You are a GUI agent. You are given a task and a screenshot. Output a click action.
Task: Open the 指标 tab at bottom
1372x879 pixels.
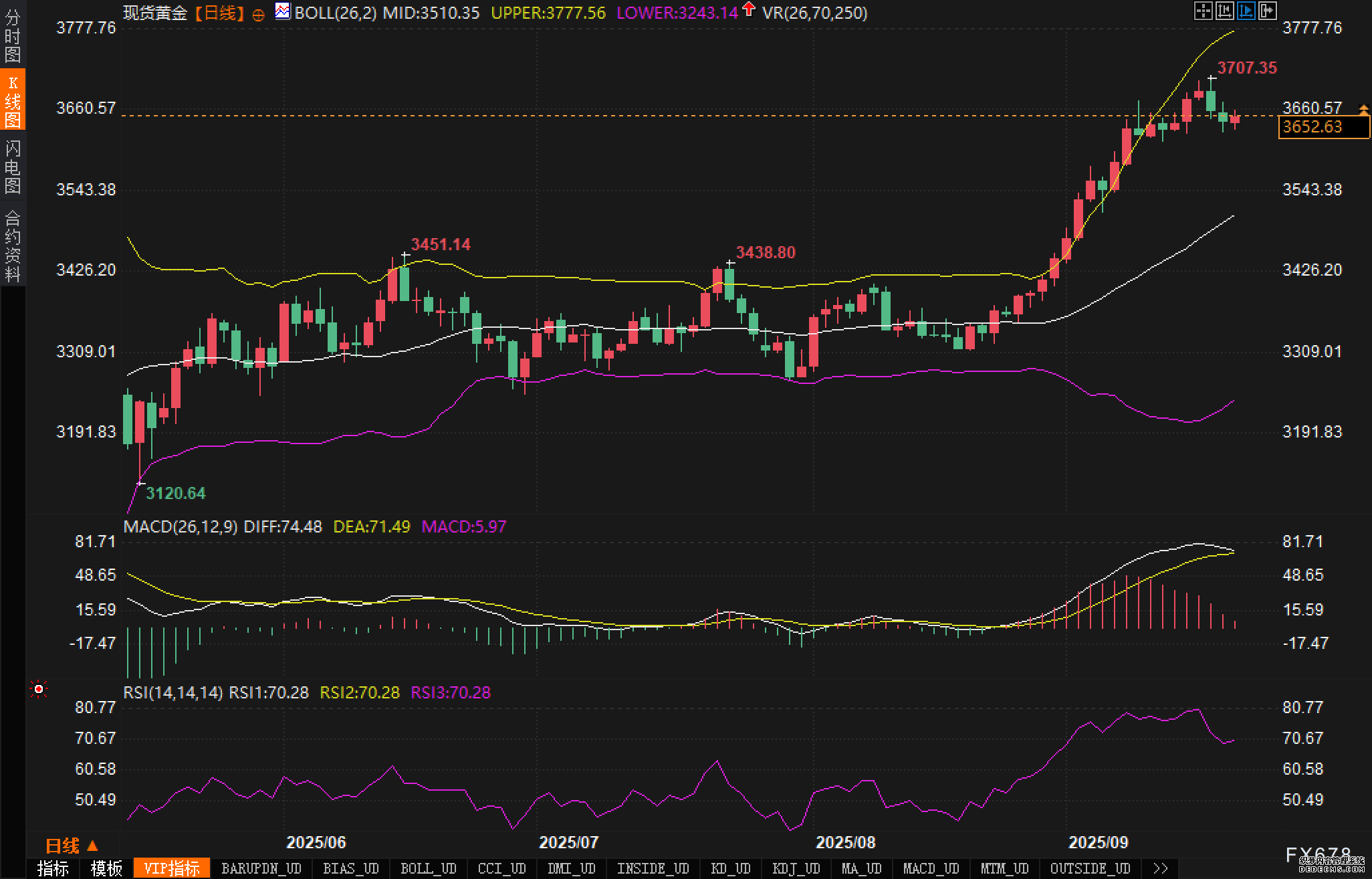coord(53,868)
